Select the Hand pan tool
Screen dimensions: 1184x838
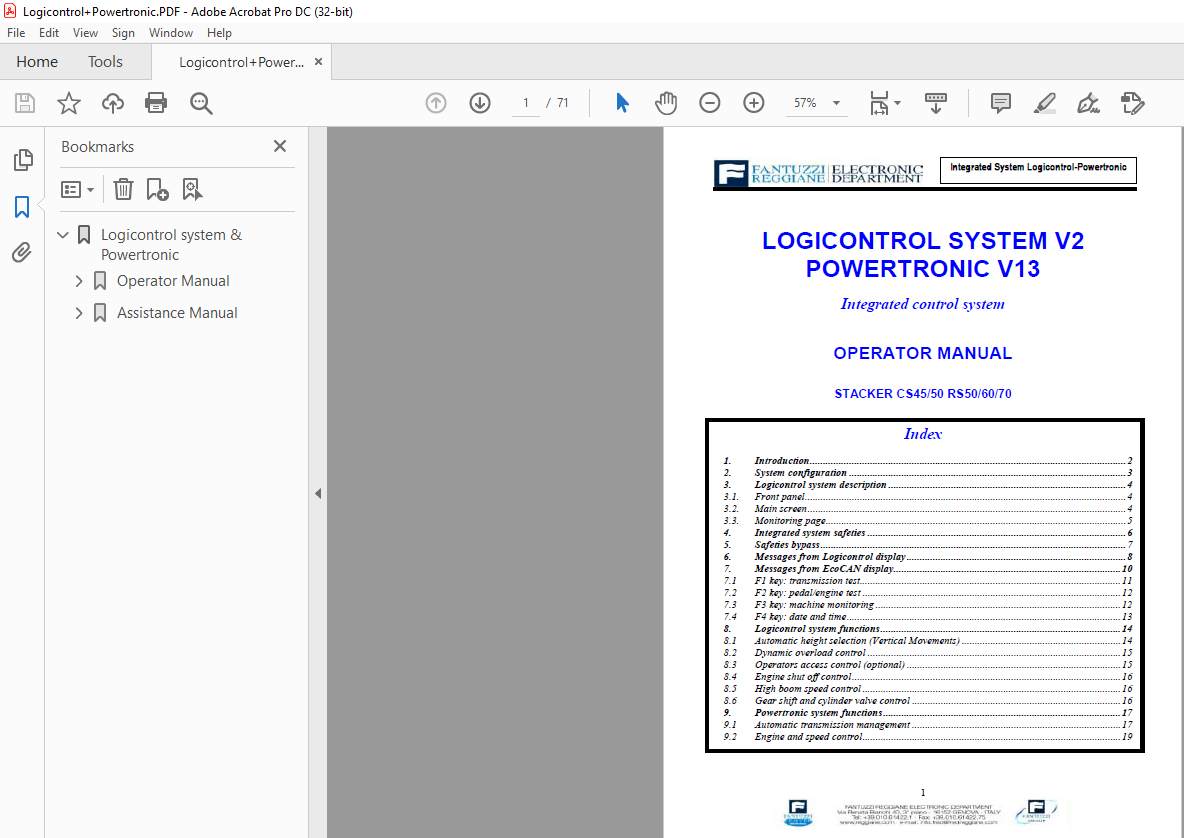click(x=665, y=103)
